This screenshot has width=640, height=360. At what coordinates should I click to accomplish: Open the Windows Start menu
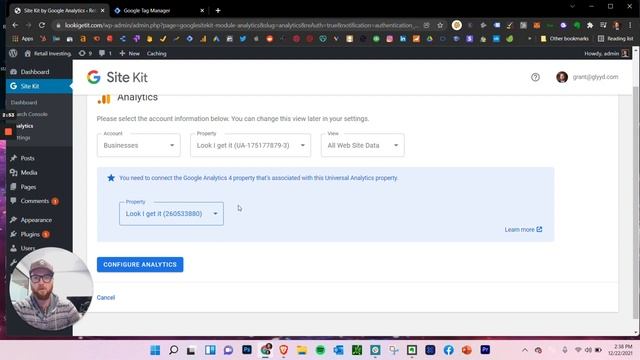155,350
